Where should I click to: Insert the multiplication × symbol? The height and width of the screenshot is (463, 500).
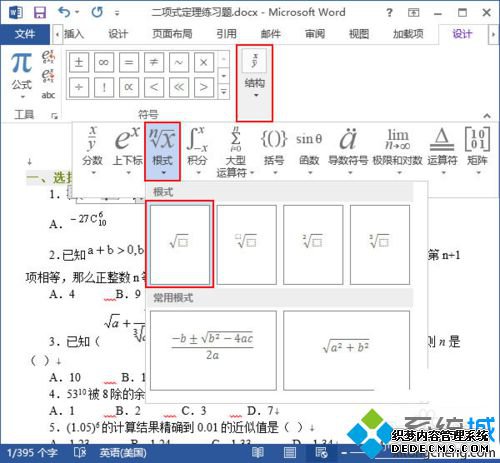click(204, 62)
